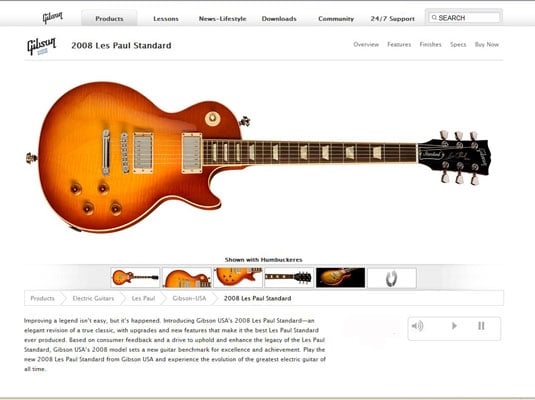Switch to the Features tab
The height and width of the screenshot is (400, 535).
pyautogui.click(x=399, y=44)
